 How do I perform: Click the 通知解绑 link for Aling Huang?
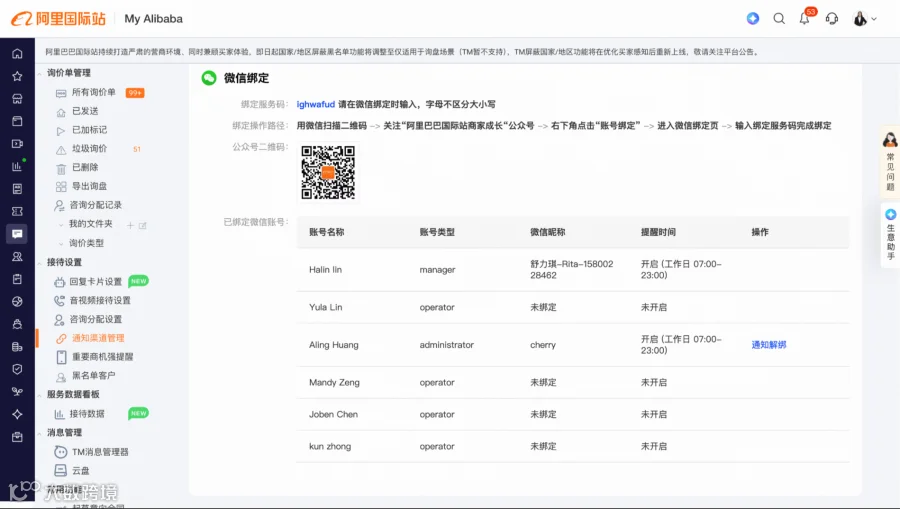769,345
